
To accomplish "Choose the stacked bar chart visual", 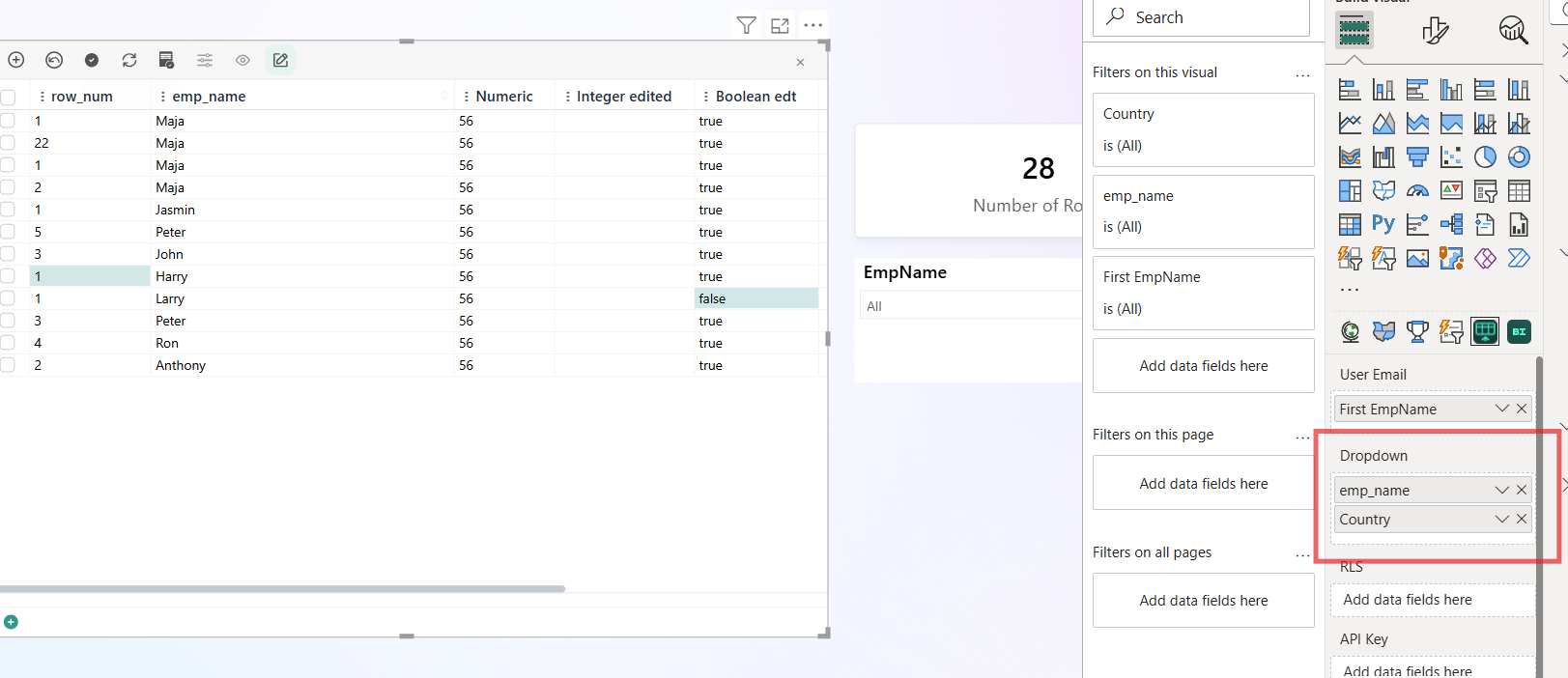I will (x=1350, y=90).
